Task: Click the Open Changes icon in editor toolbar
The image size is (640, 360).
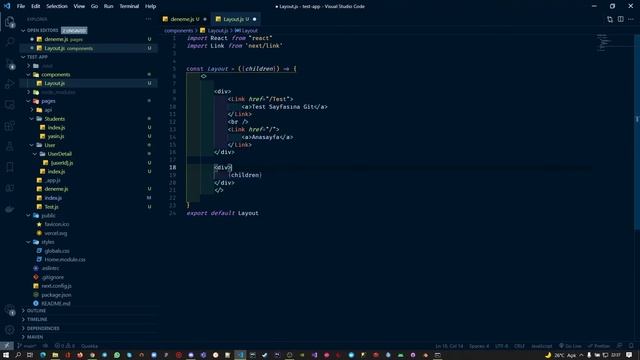Action: (x=610, y=19)
